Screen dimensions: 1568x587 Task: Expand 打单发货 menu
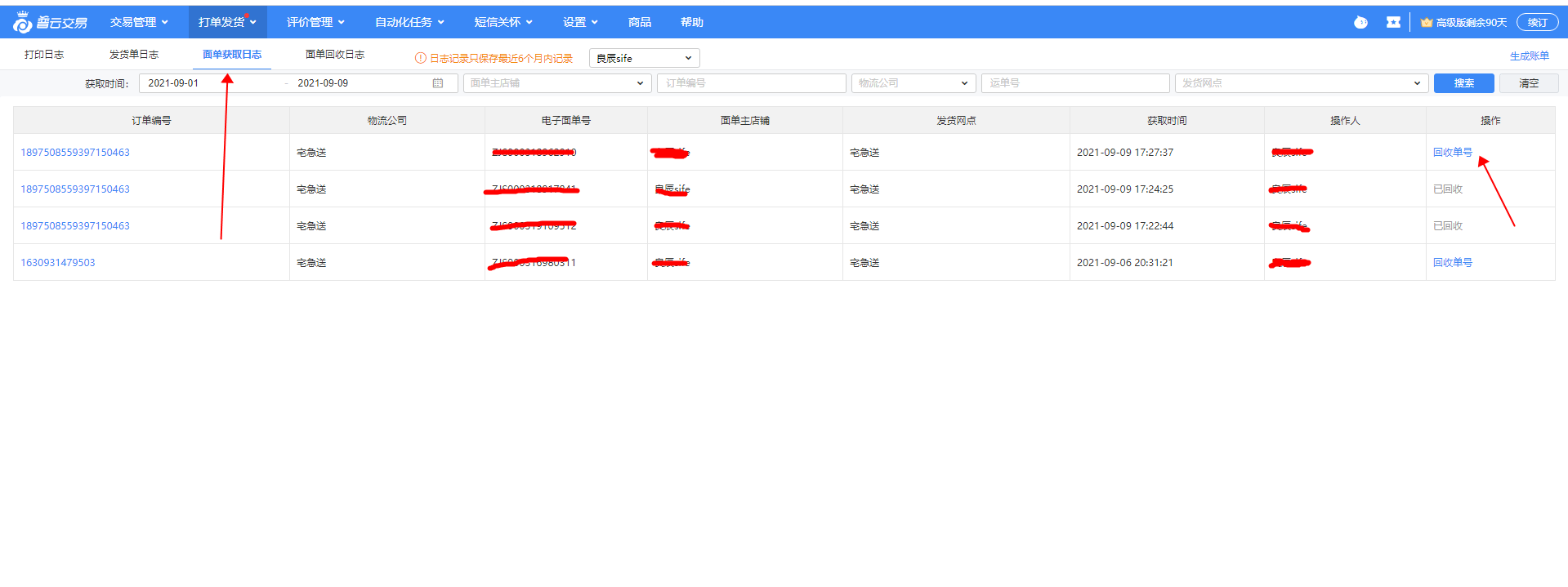(x=227, y=22)
